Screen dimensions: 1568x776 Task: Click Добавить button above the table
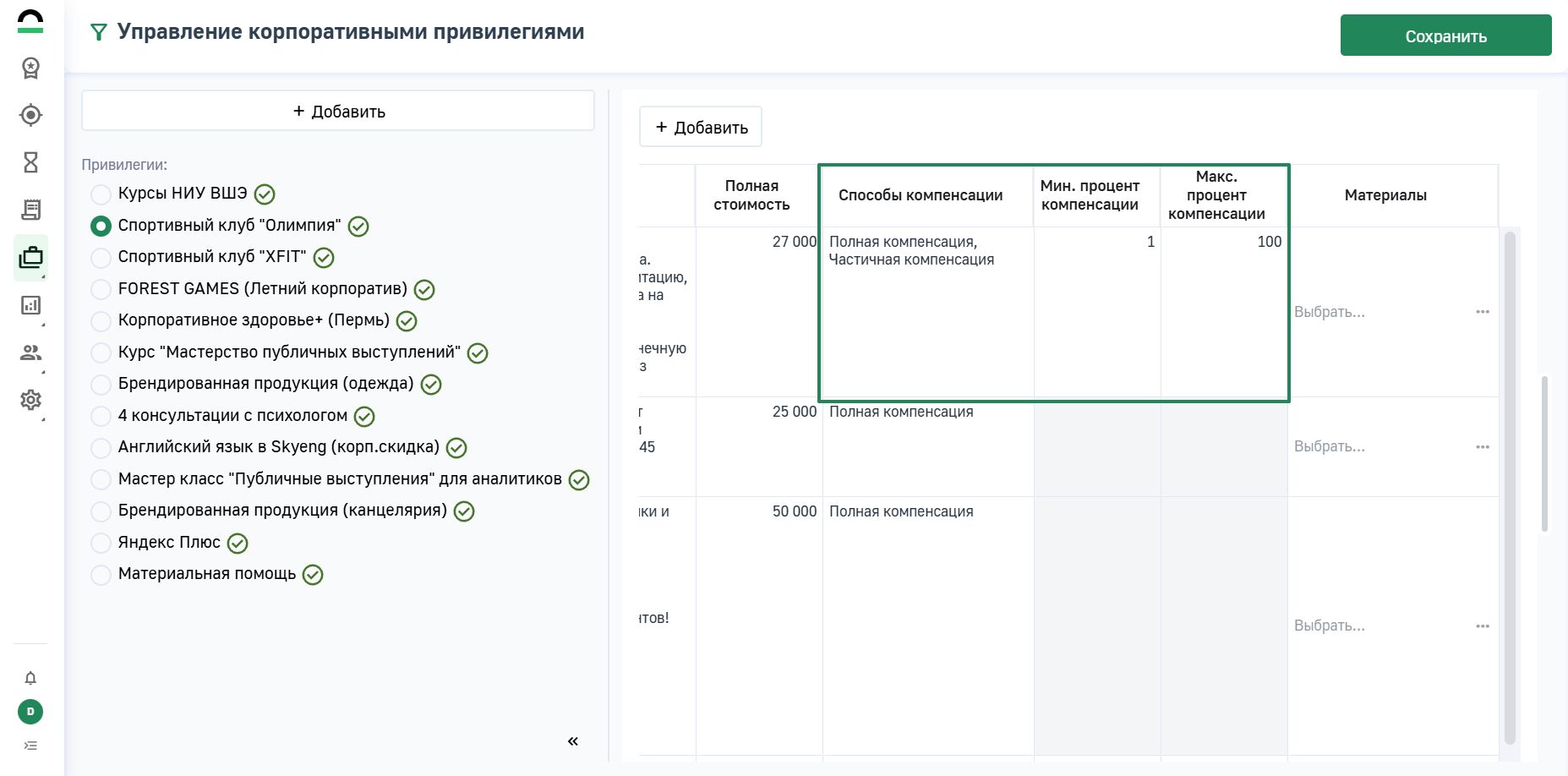701,127
